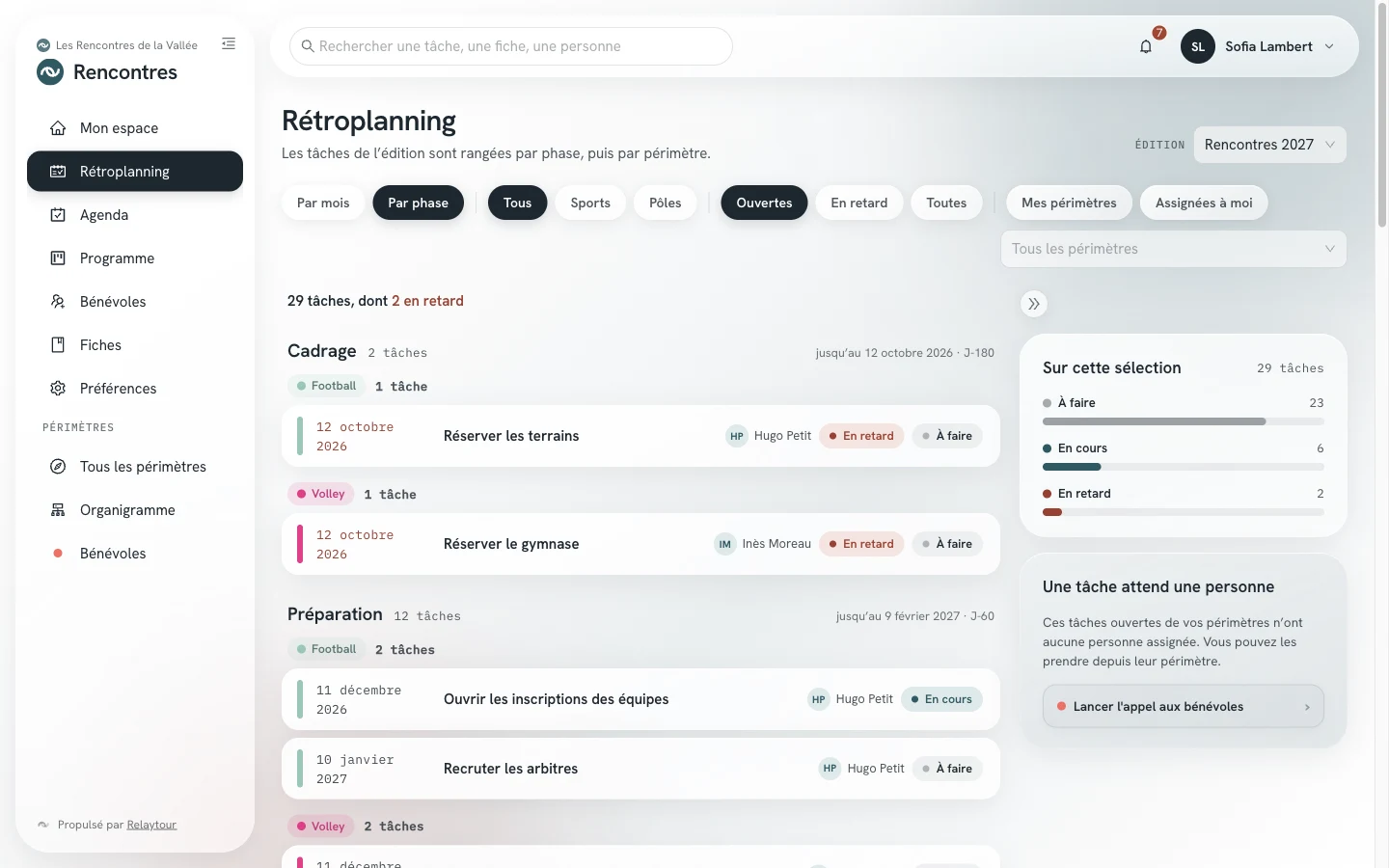Open the Ouvrir les inscriptions des équipes task
This screenshot has height=868, width=1389.
click(x=640, y=699)
